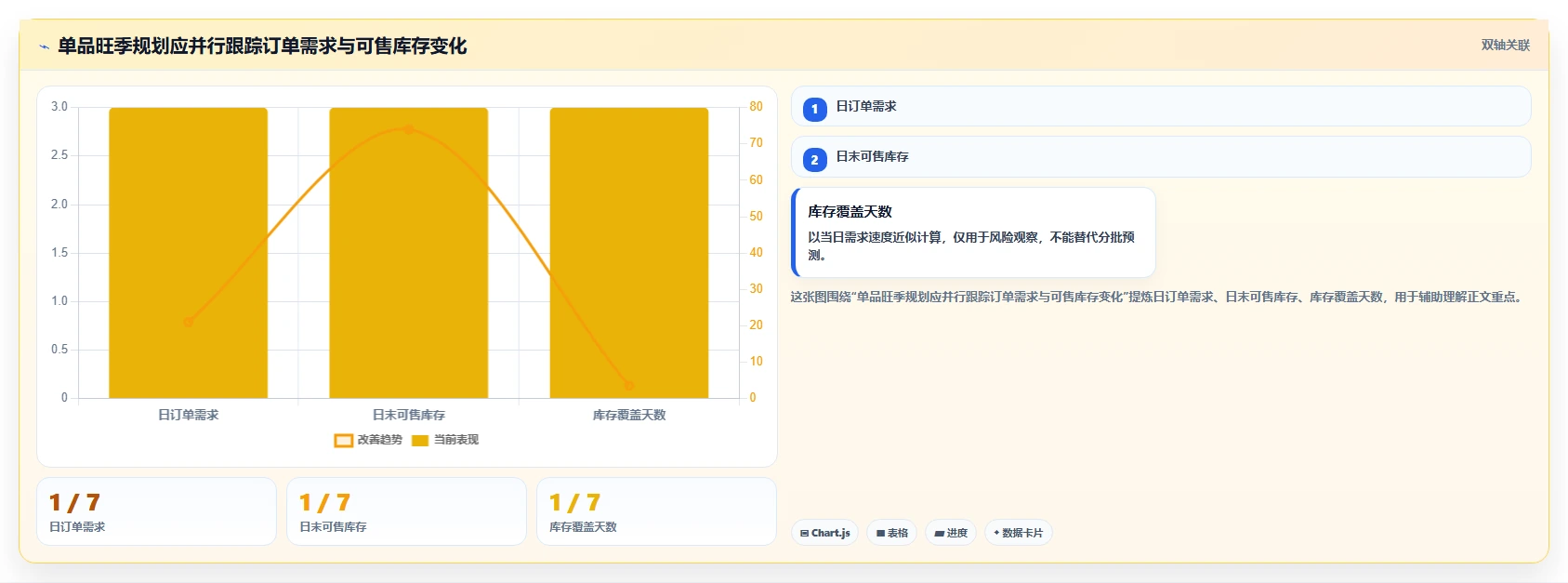Click the 日末可售库存 bar in chart
This screenshot has height=583, width=1568.
click(x=409, y=253)
